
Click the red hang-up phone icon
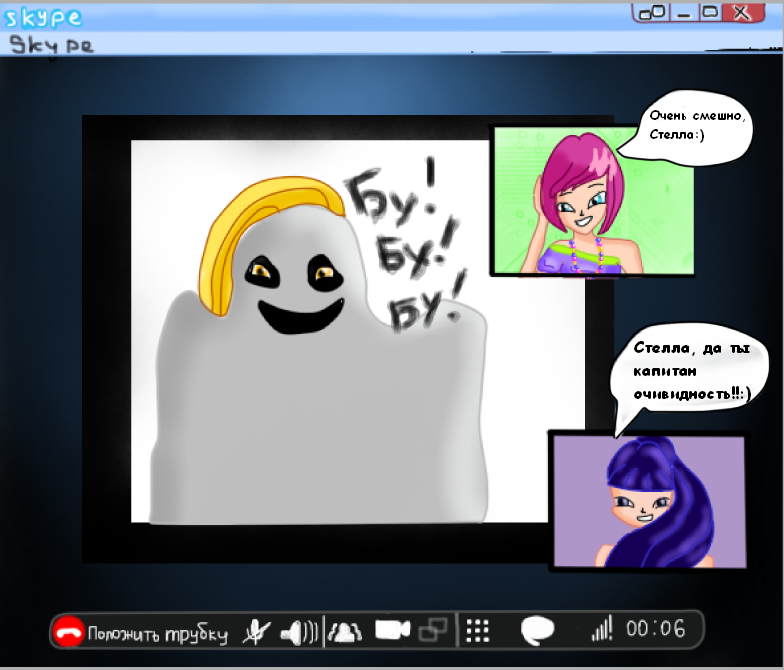pyautogui.click(x=69, y=632)
